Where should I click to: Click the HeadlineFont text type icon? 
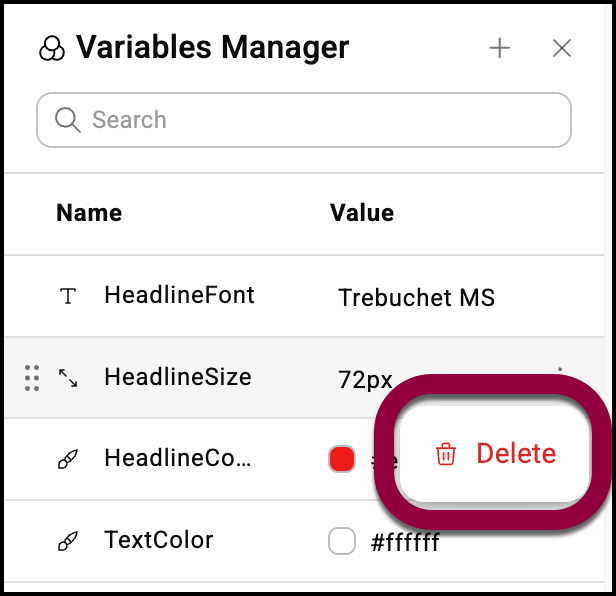point(67,296)
